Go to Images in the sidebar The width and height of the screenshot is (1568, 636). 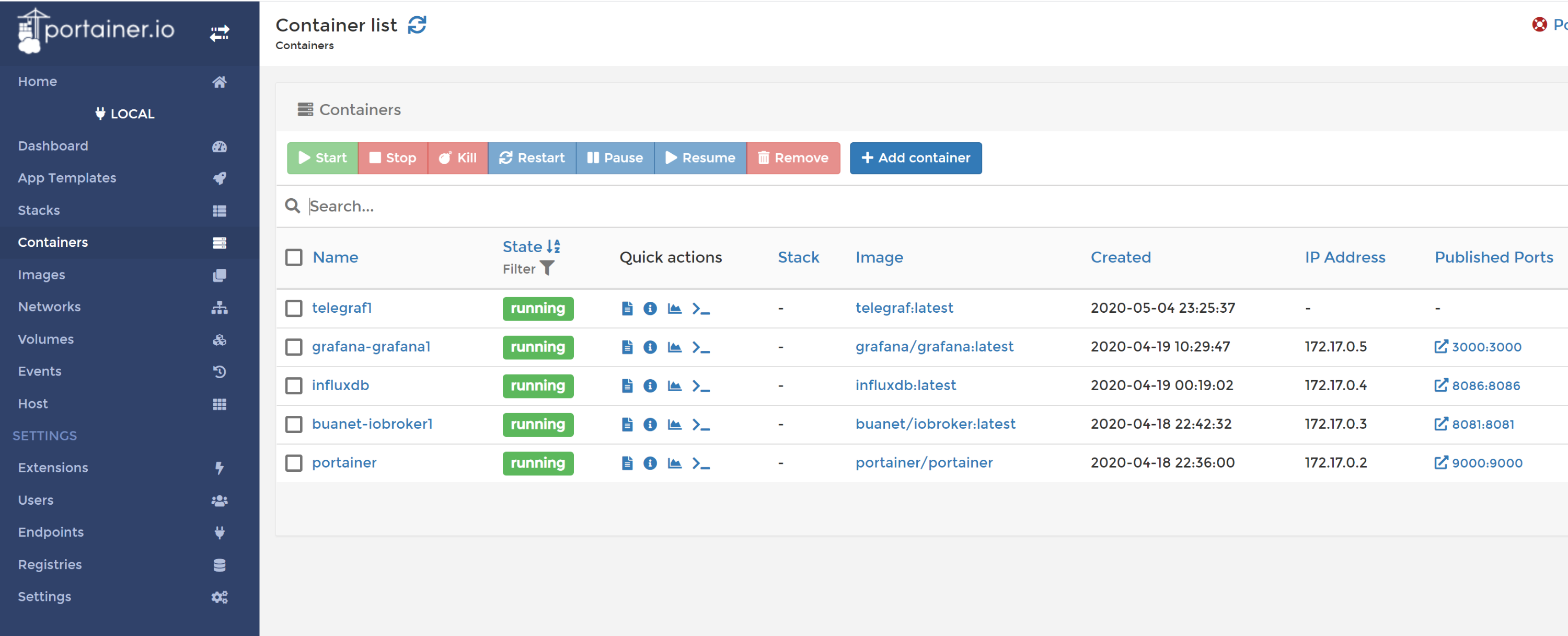tap(41, 275)
